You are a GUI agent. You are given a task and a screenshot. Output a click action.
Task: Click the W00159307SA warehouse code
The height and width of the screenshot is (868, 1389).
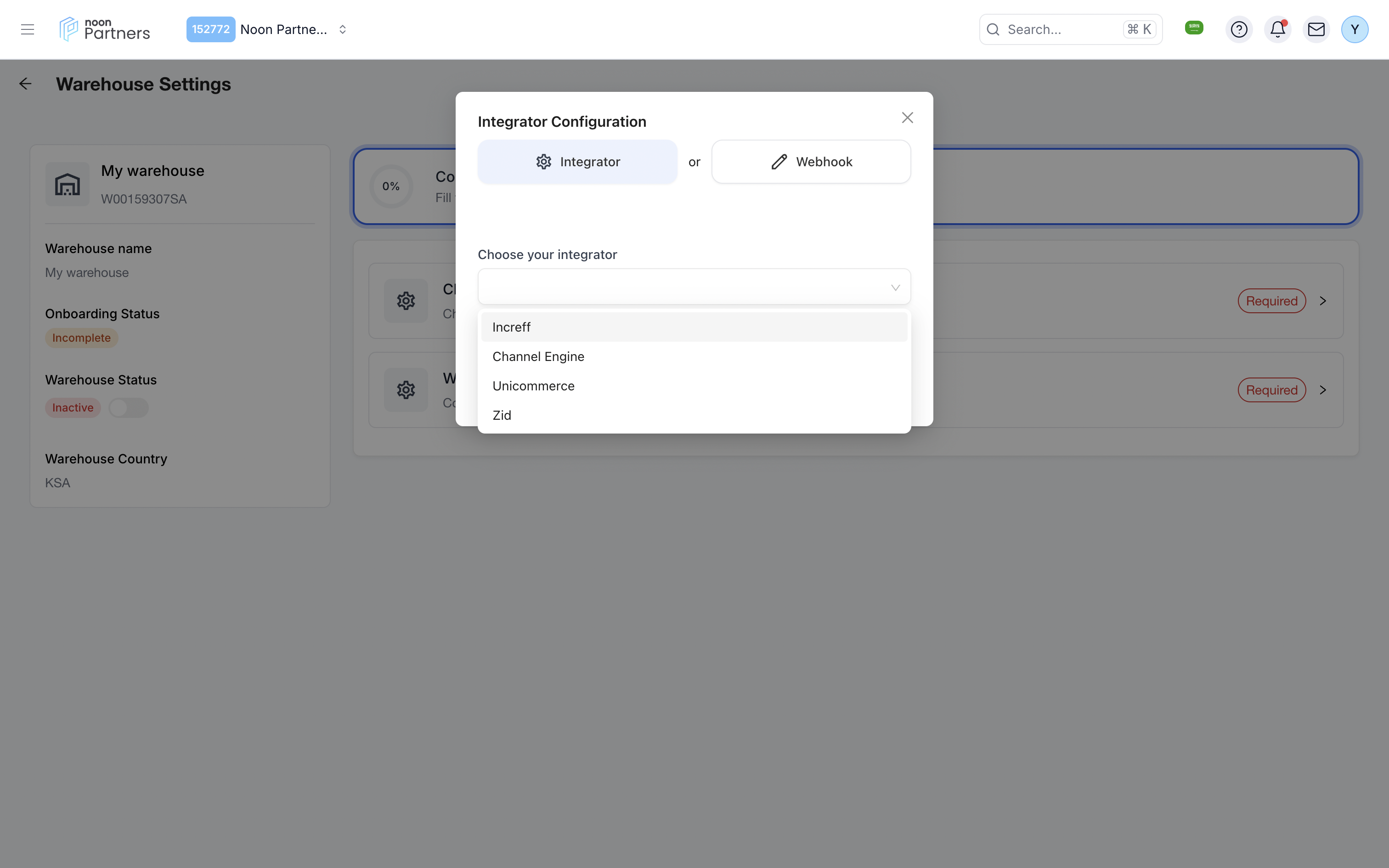144,199
